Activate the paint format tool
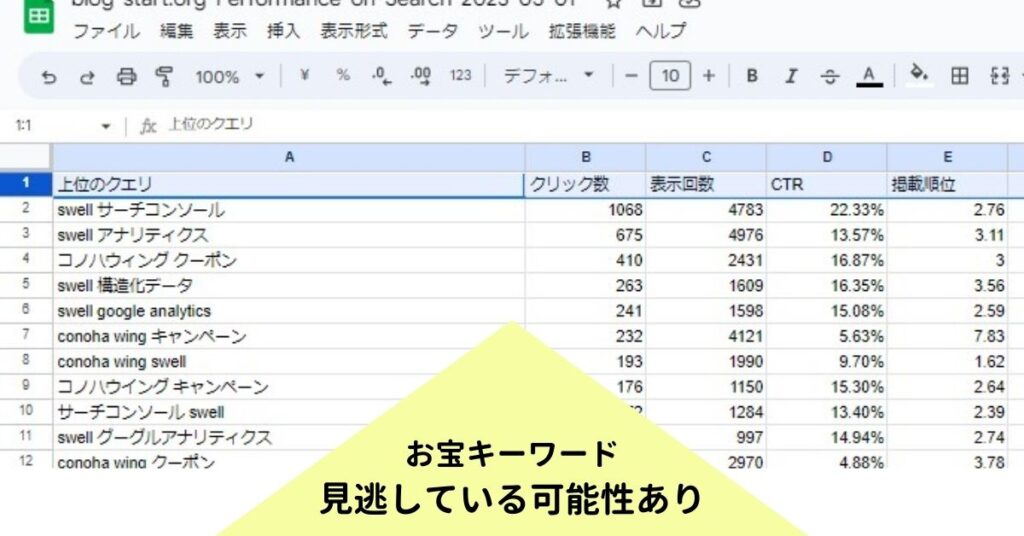1024x536 pixels. pos(165,76)
